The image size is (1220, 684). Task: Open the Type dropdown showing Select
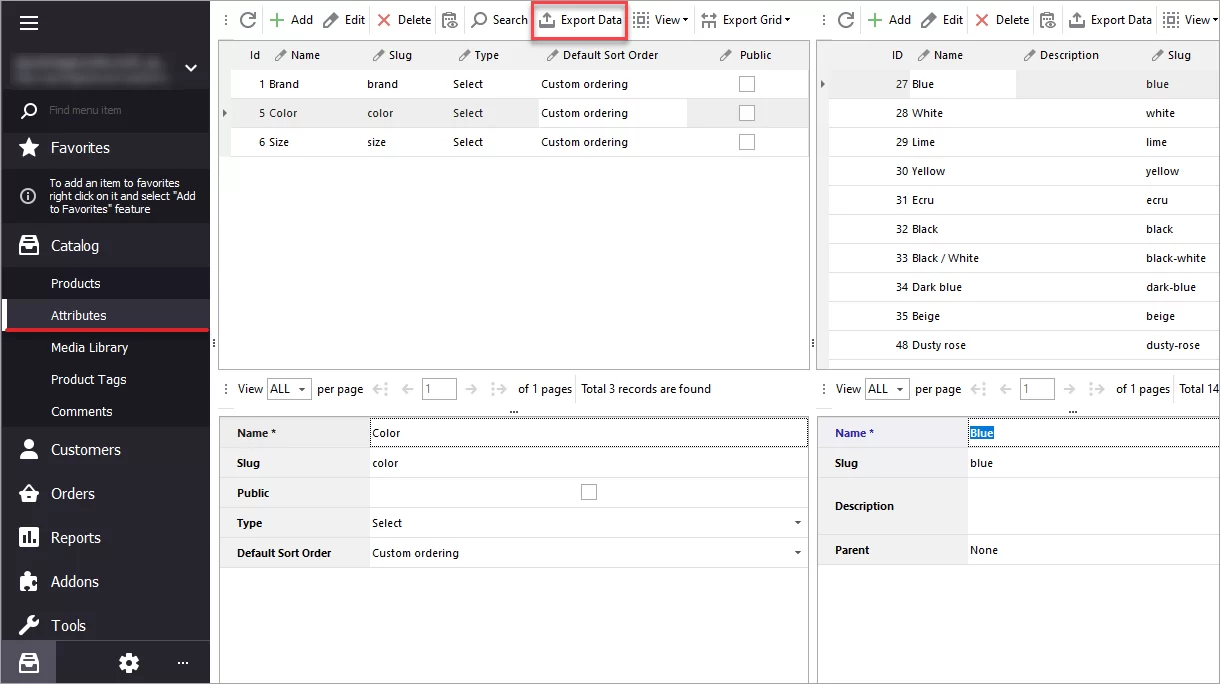tap(797, 522)
